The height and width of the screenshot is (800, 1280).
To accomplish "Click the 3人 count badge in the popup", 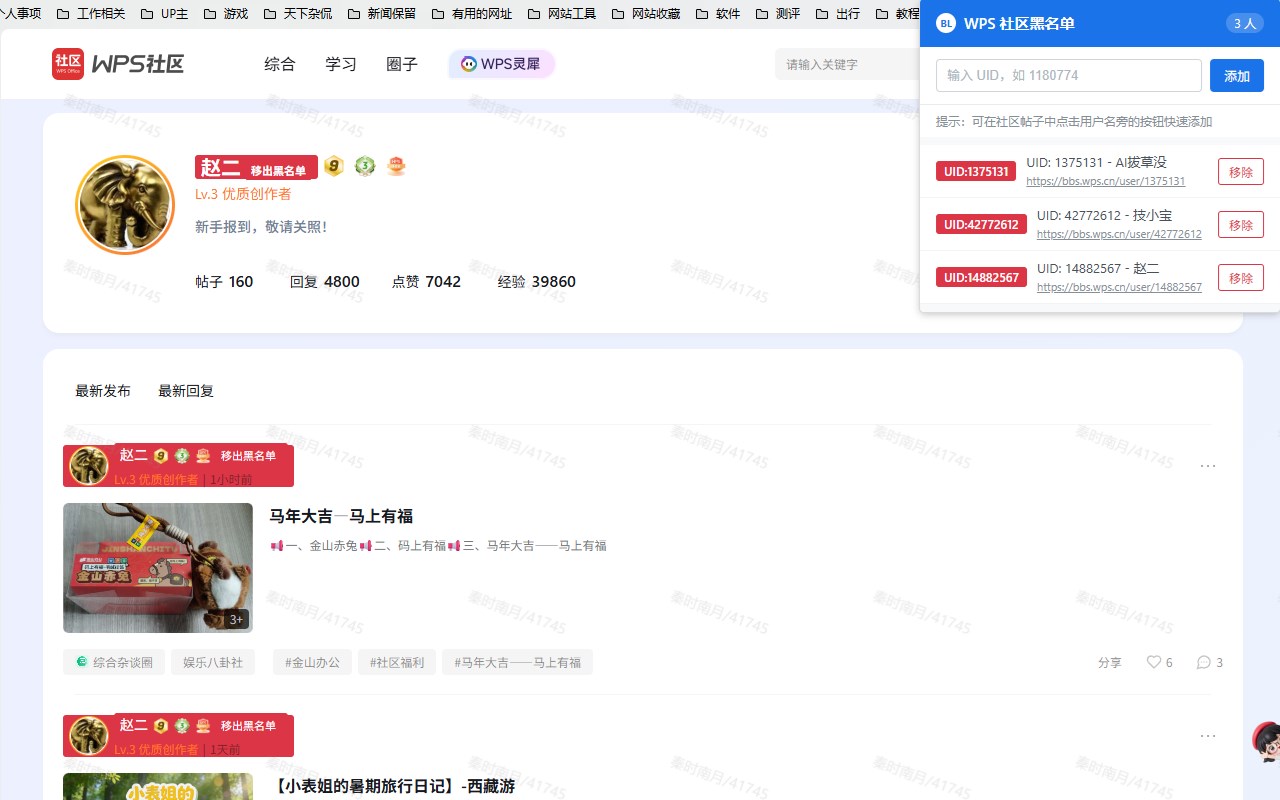I will (x=1245, y=24).
